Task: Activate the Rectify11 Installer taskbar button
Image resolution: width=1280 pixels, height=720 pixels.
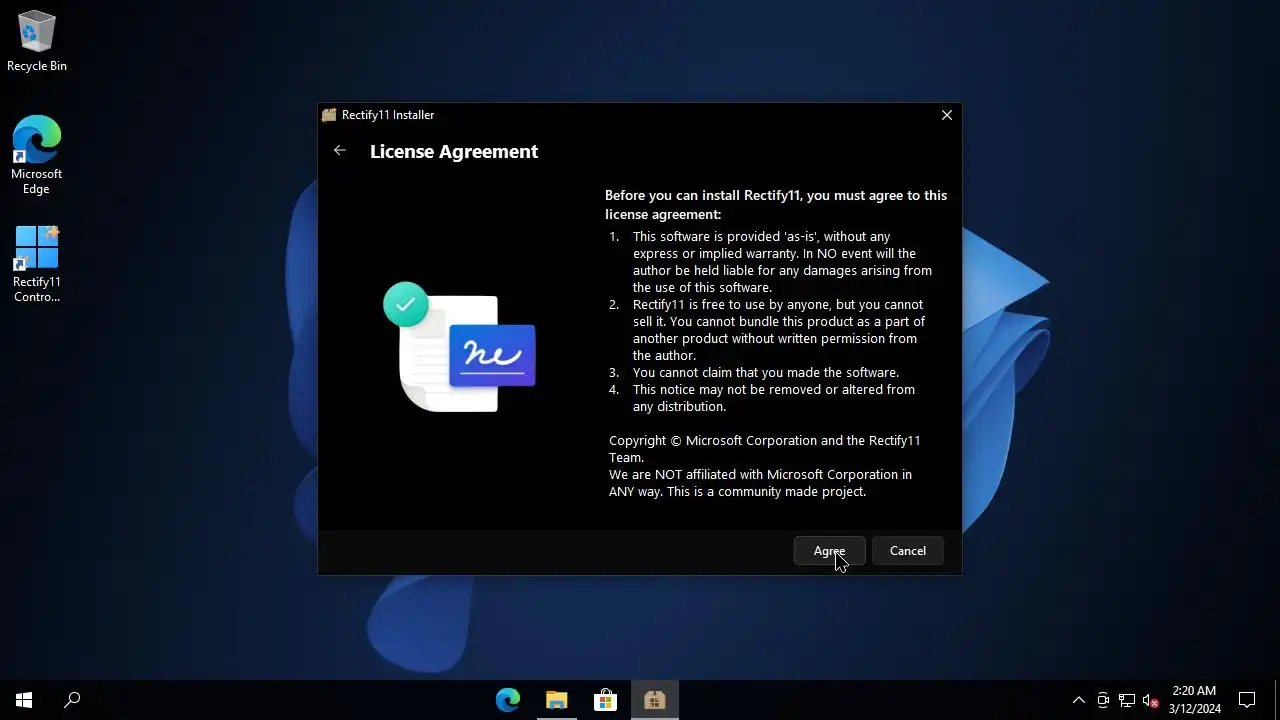Action: click(655, 700)
